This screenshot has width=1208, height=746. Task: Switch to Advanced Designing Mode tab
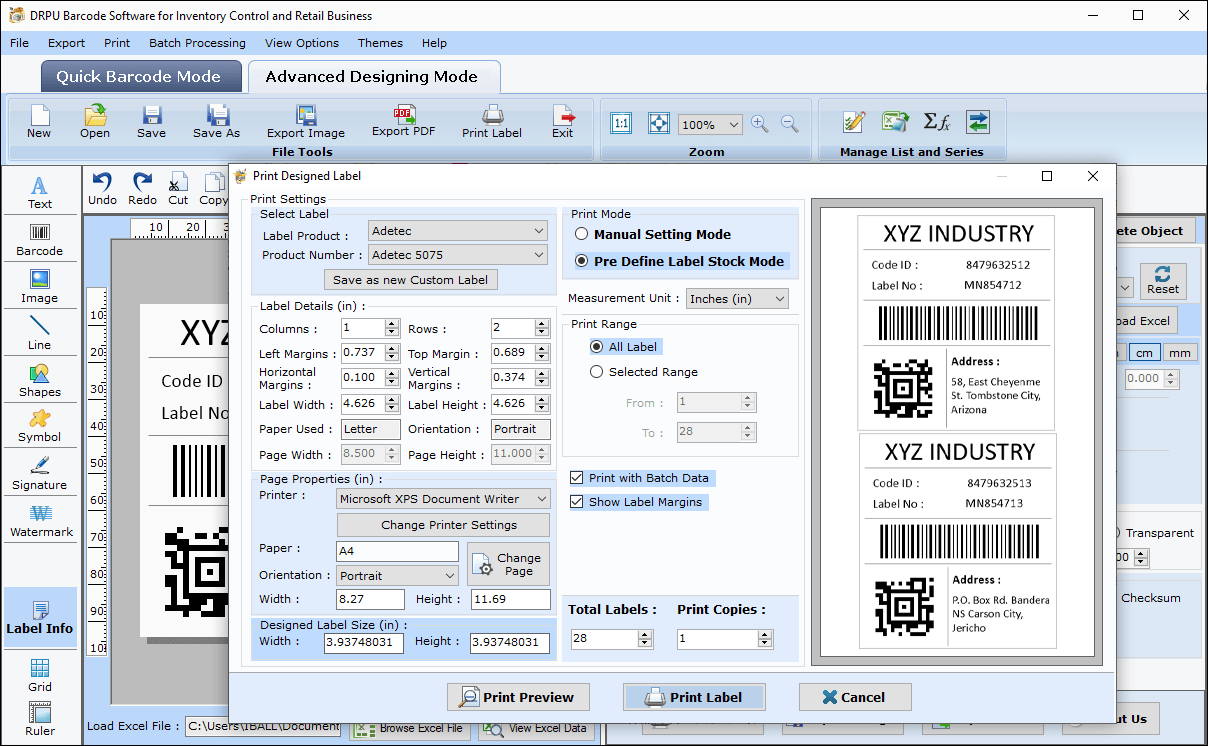372,77
